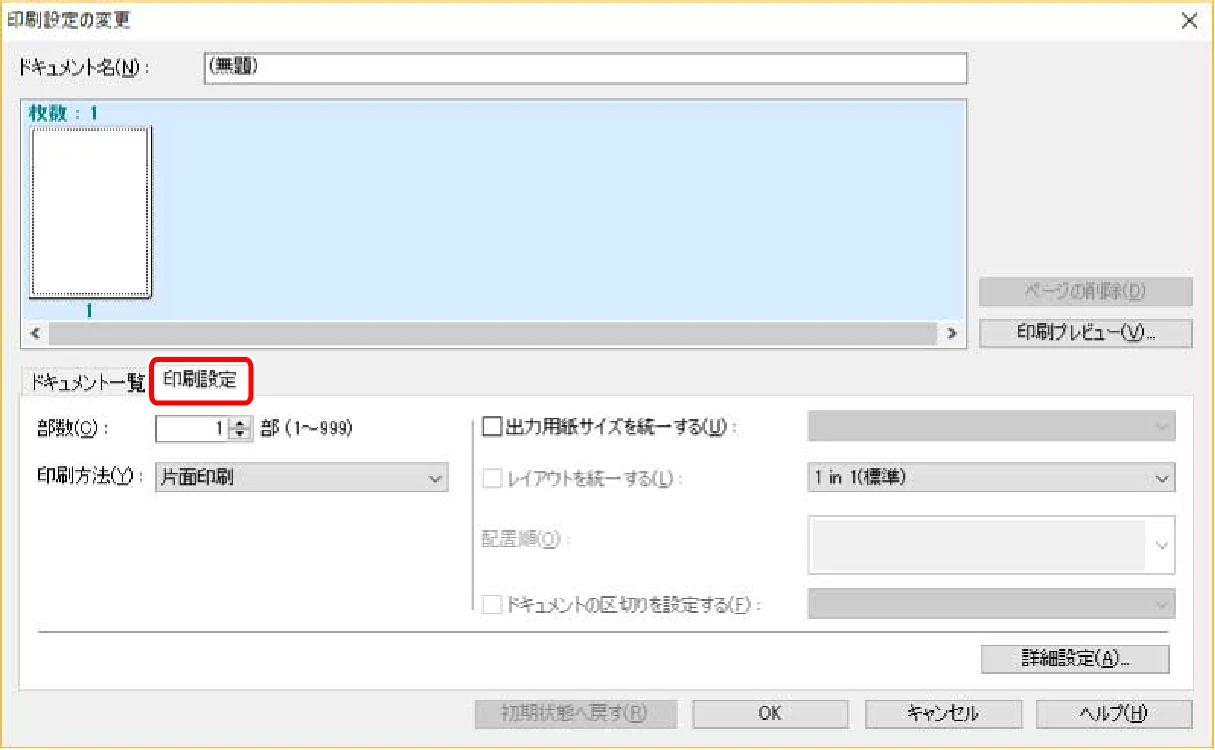Confirm with the OK button
Image resolution: width=1215 pixels, height=750 pixels.
[x=769, y=713]
